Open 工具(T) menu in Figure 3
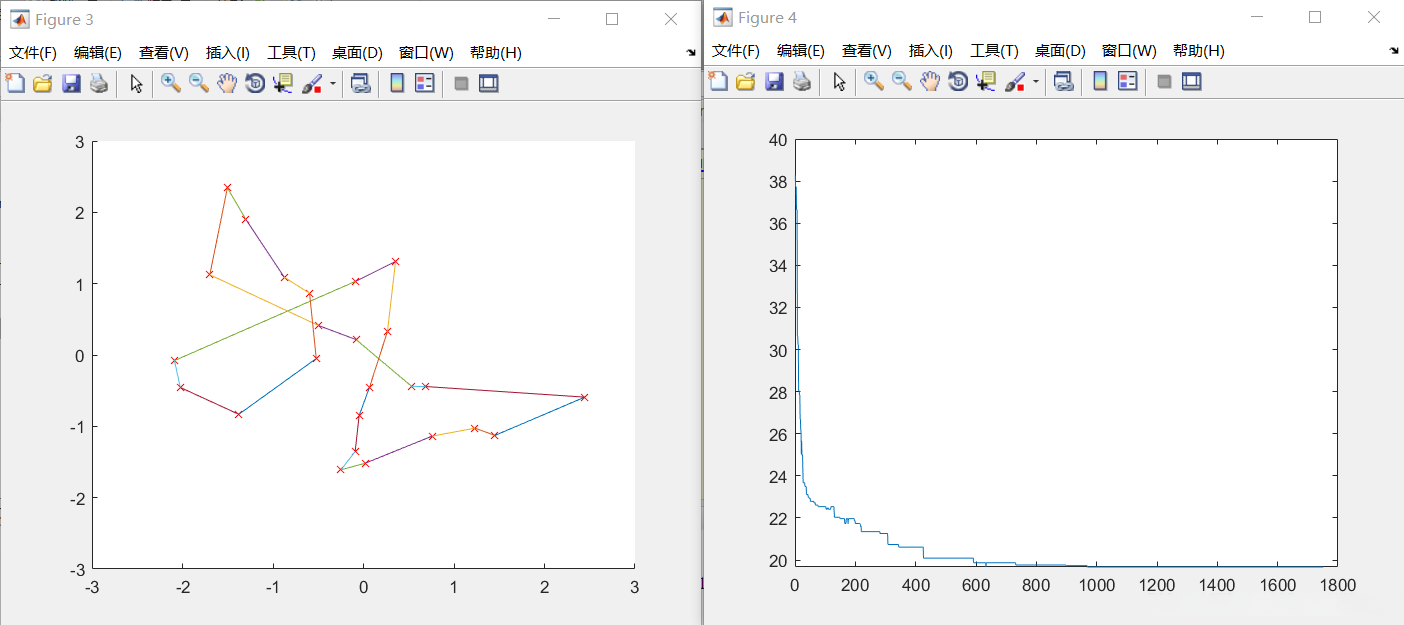This screenshot has width=1404, height=625. pos(291,52)
